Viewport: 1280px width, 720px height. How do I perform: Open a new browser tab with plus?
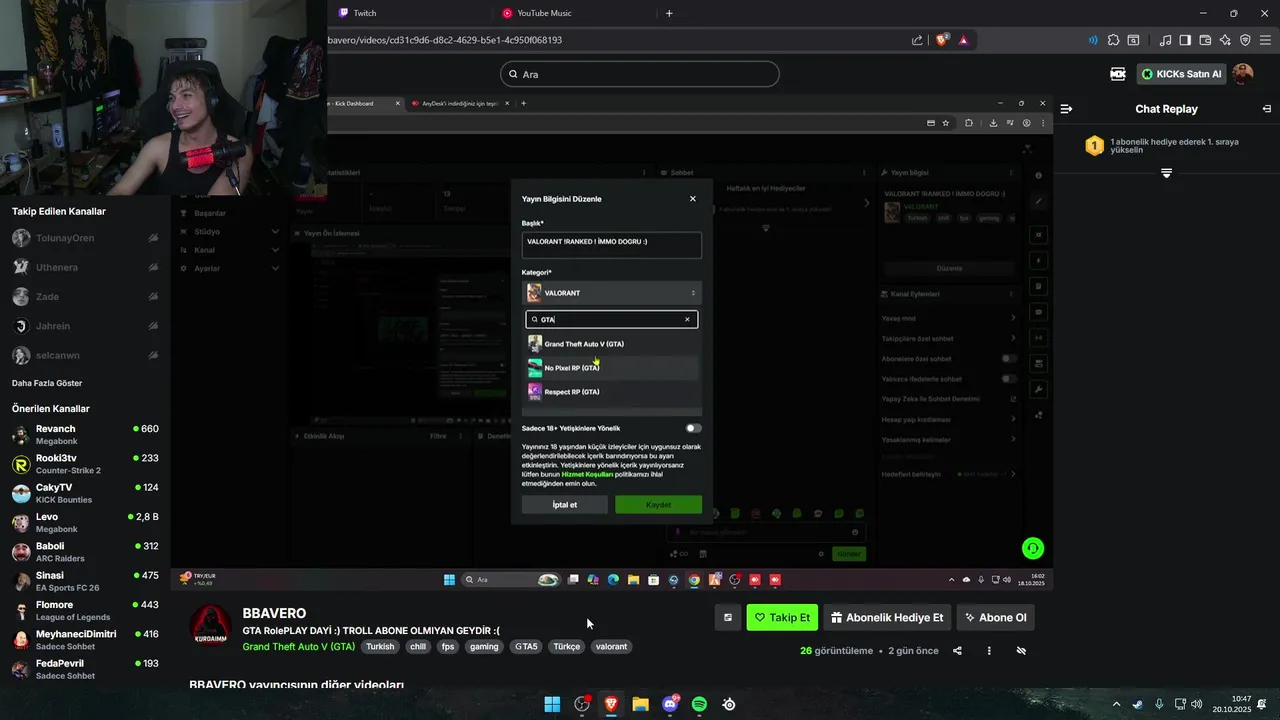pos(669,13)
